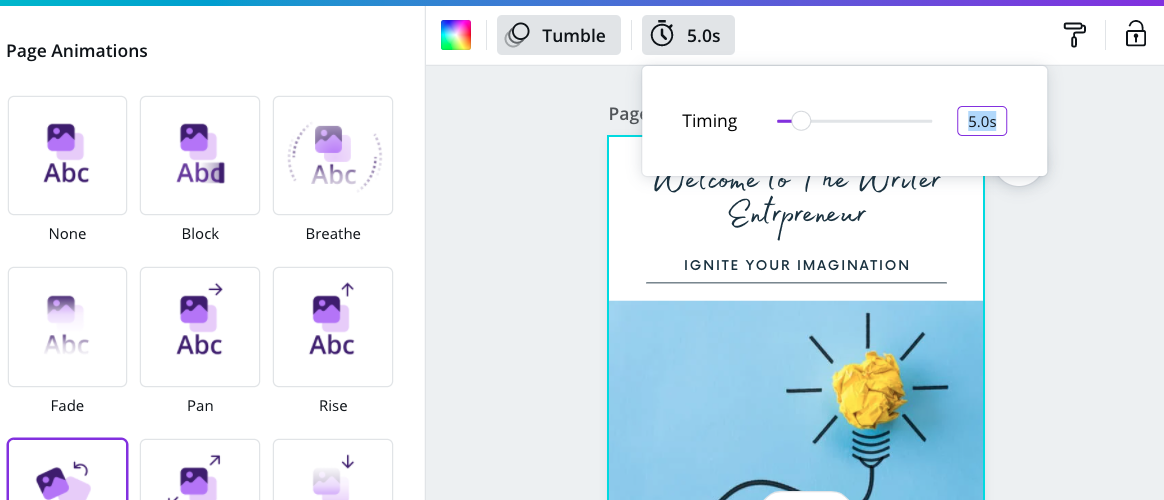Select the downward arrow animation tile
1164x500 pixels.
click(333, 470)
